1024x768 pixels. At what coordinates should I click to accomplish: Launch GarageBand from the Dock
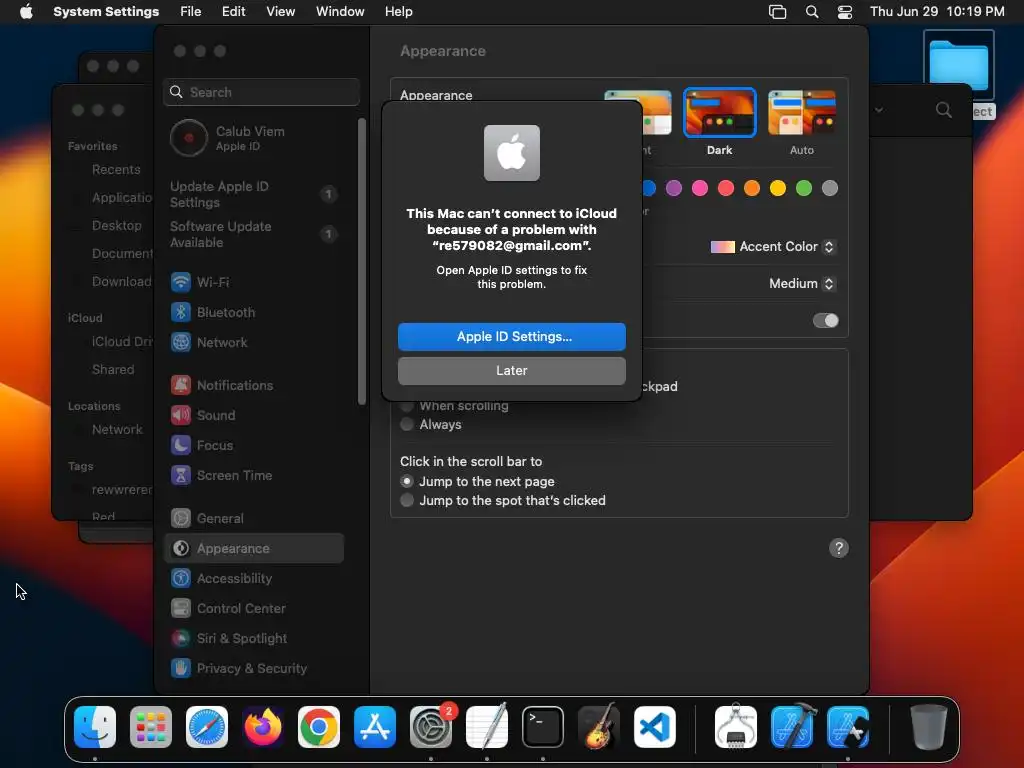click(x=599, y=727)
